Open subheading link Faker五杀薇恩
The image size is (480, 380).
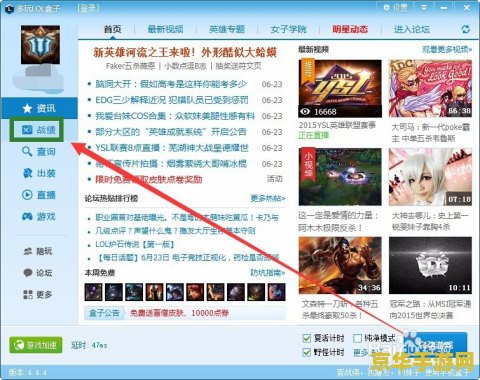tap(130, 66)
